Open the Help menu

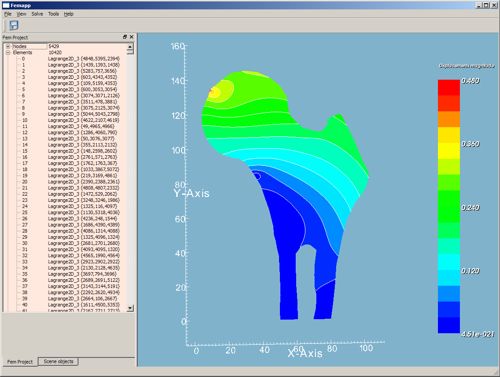(x=69, y=14)
